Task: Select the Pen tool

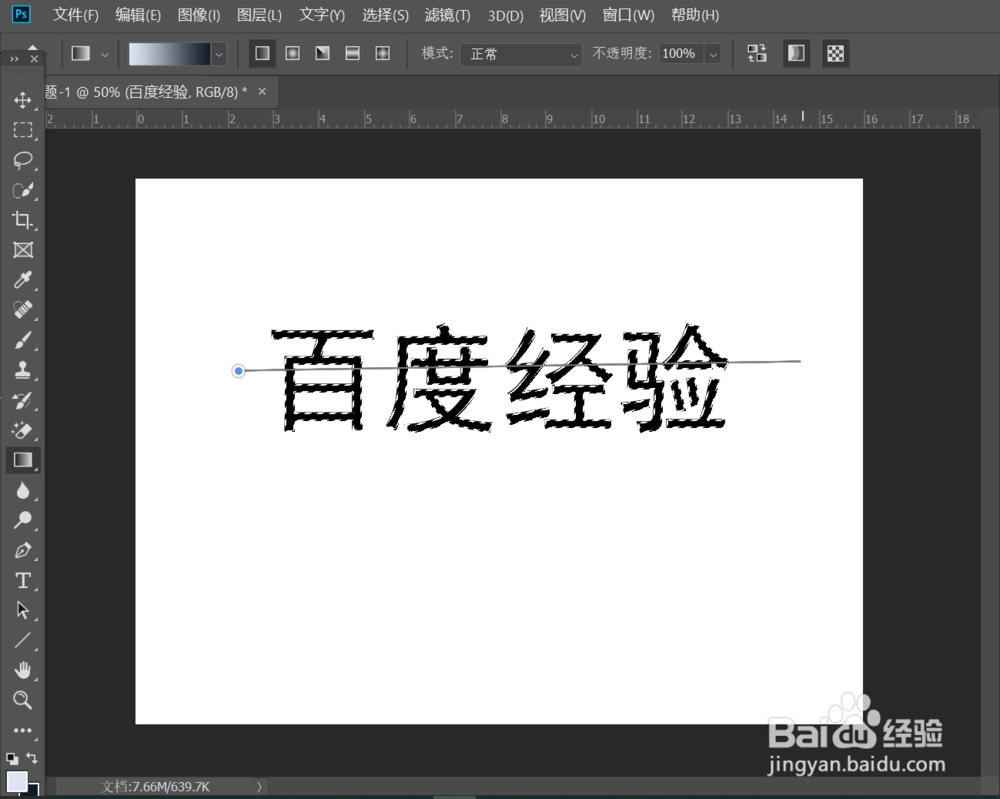Action: (x=23, y=550)
